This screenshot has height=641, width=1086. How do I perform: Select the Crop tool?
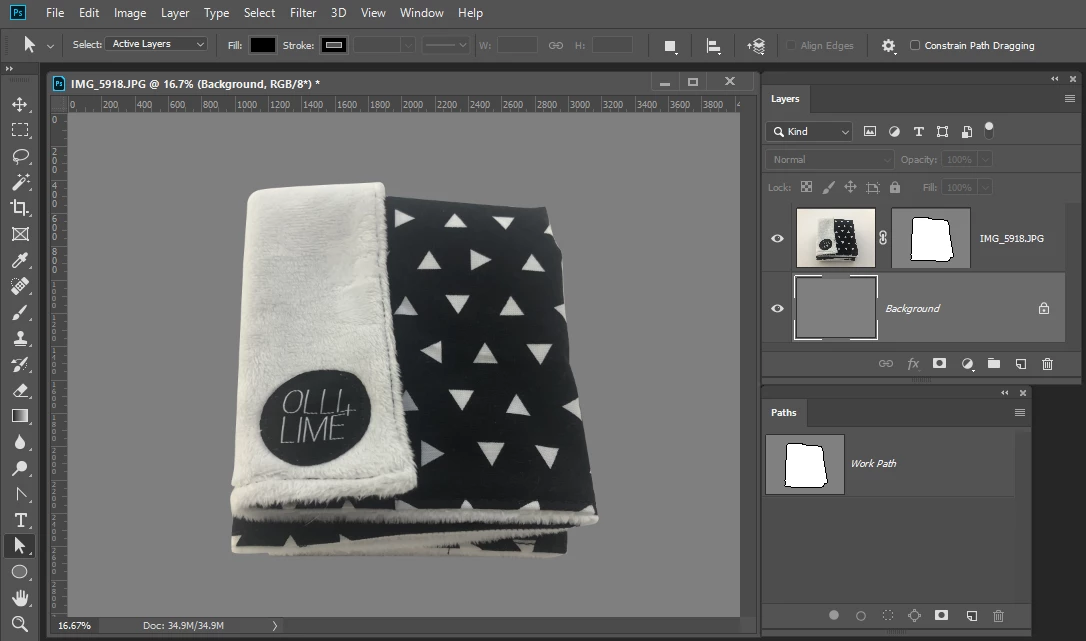point(20,208)
